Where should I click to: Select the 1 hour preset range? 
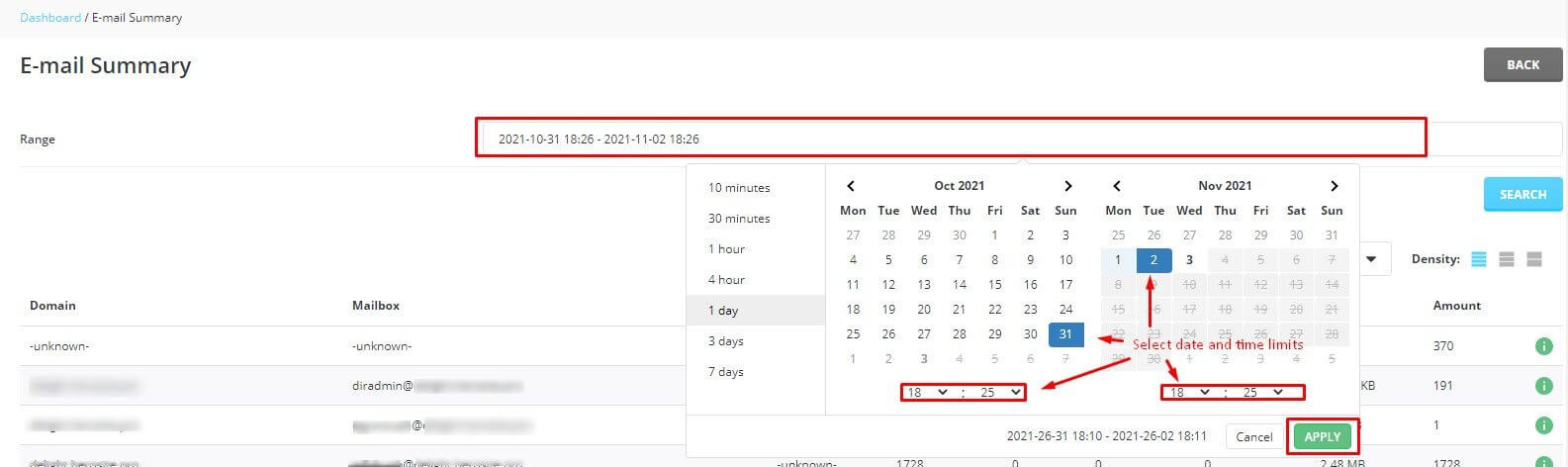point(727,249)
